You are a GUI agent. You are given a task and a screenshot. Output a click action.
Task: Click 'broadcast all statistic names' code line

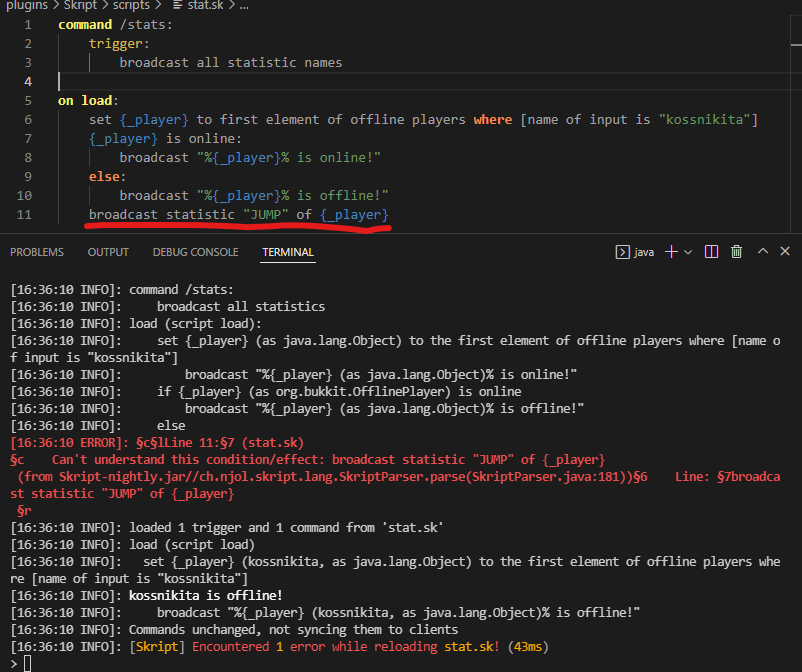[231, 63]
